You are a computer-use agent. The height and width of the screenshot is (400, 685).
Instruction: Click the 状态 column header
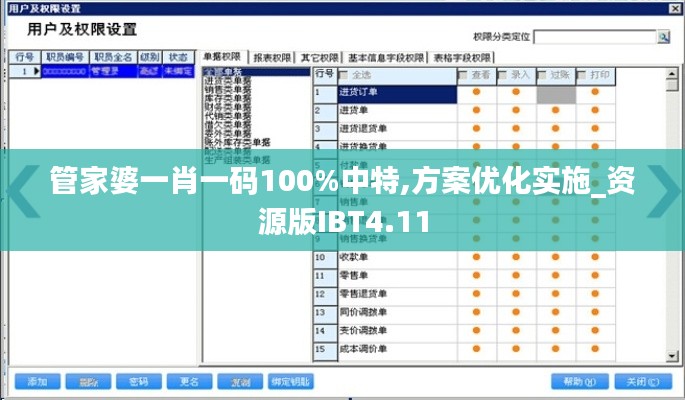pyautogui.click(x=178, y=57)
